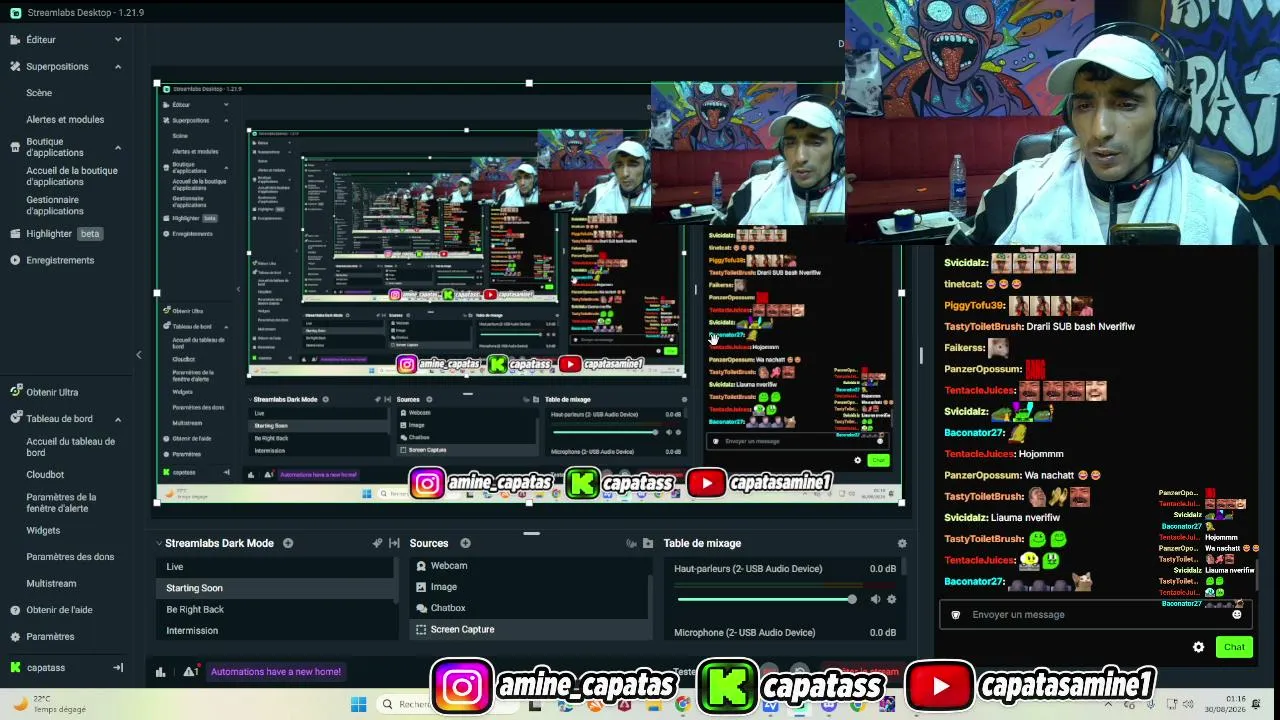Mute the Haut-parleurs audio source
Screen dimensions: 1280x720
875,599
